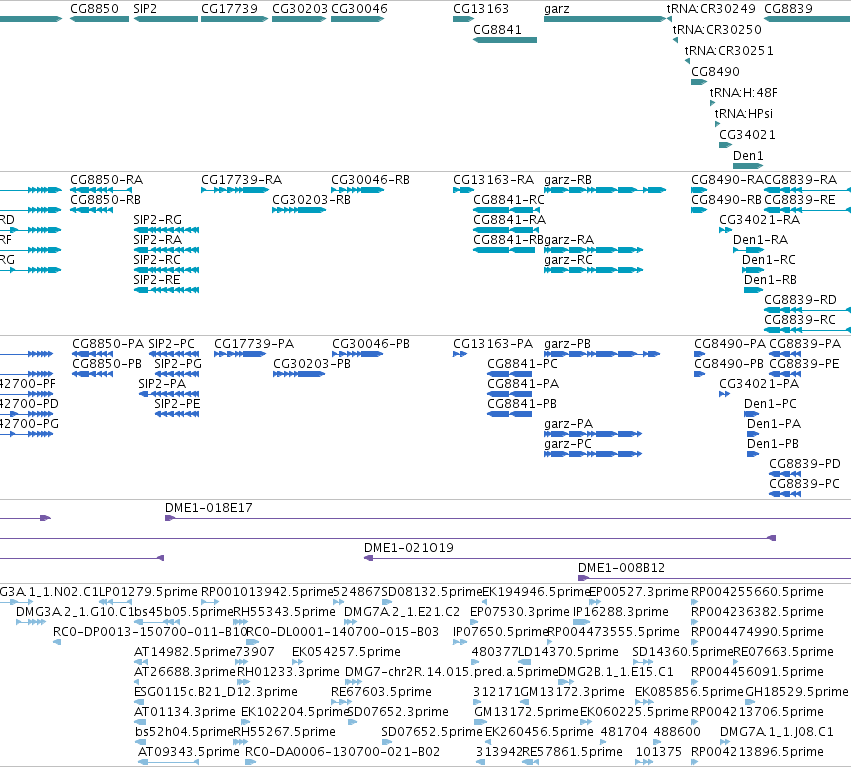Open the CG8490 gene label
The height and width of the screenshot is (767, 851).
tap(715, 72)
